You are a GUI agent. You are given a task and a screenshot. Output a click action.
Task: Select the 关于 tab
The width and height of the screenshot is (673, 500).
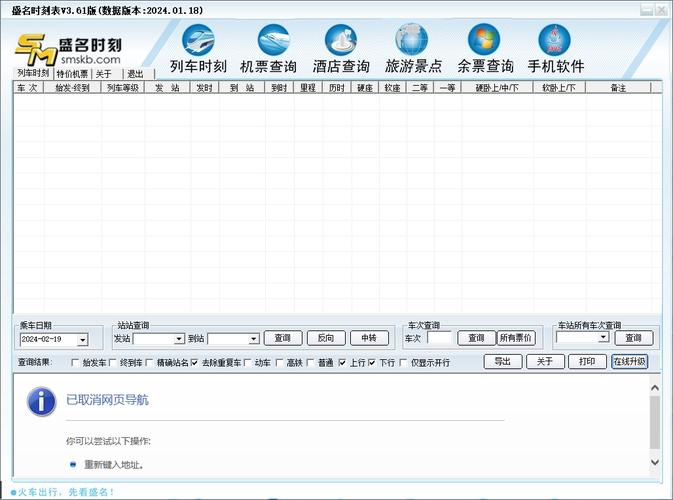coord(104,74)
